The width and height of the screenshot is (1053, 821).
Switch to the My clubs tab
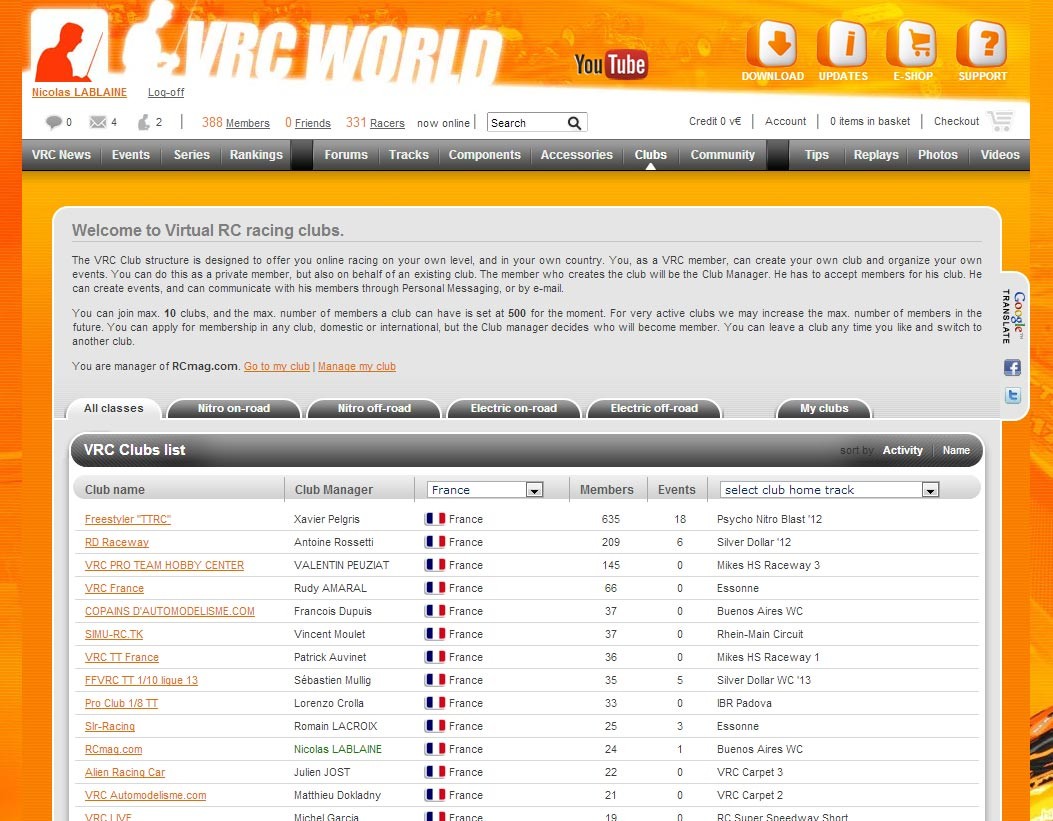(824, 409)
